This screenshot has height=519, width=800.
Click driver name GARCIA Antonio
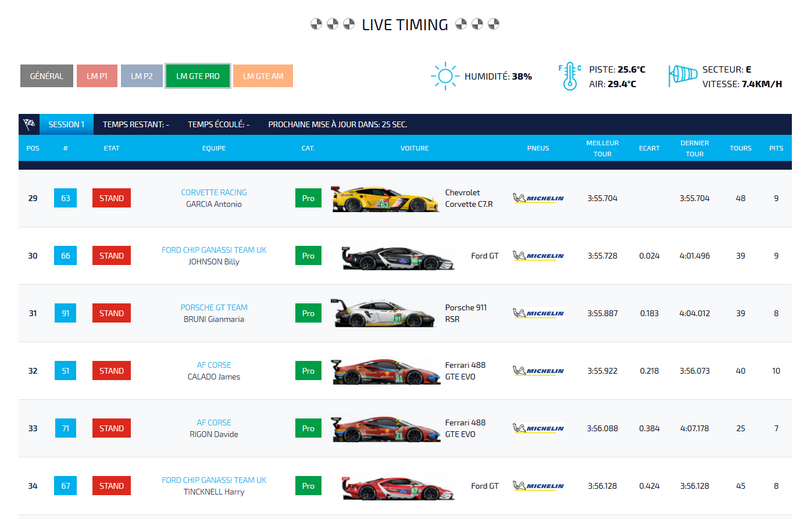point(214,204)
